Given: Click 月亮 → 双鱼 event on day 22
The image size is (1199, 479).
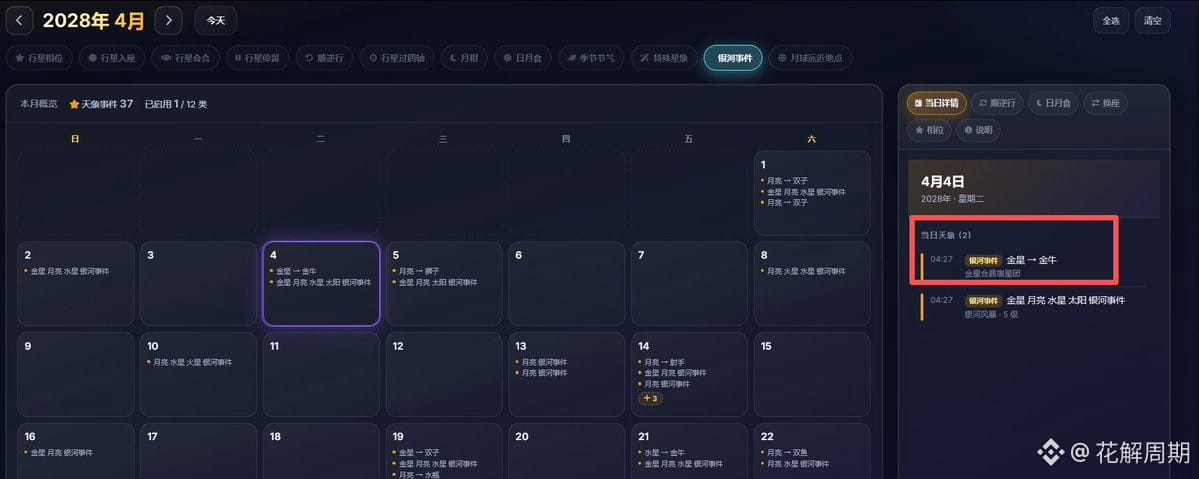Looking at the screenshot, I should (x=785, y=452).
